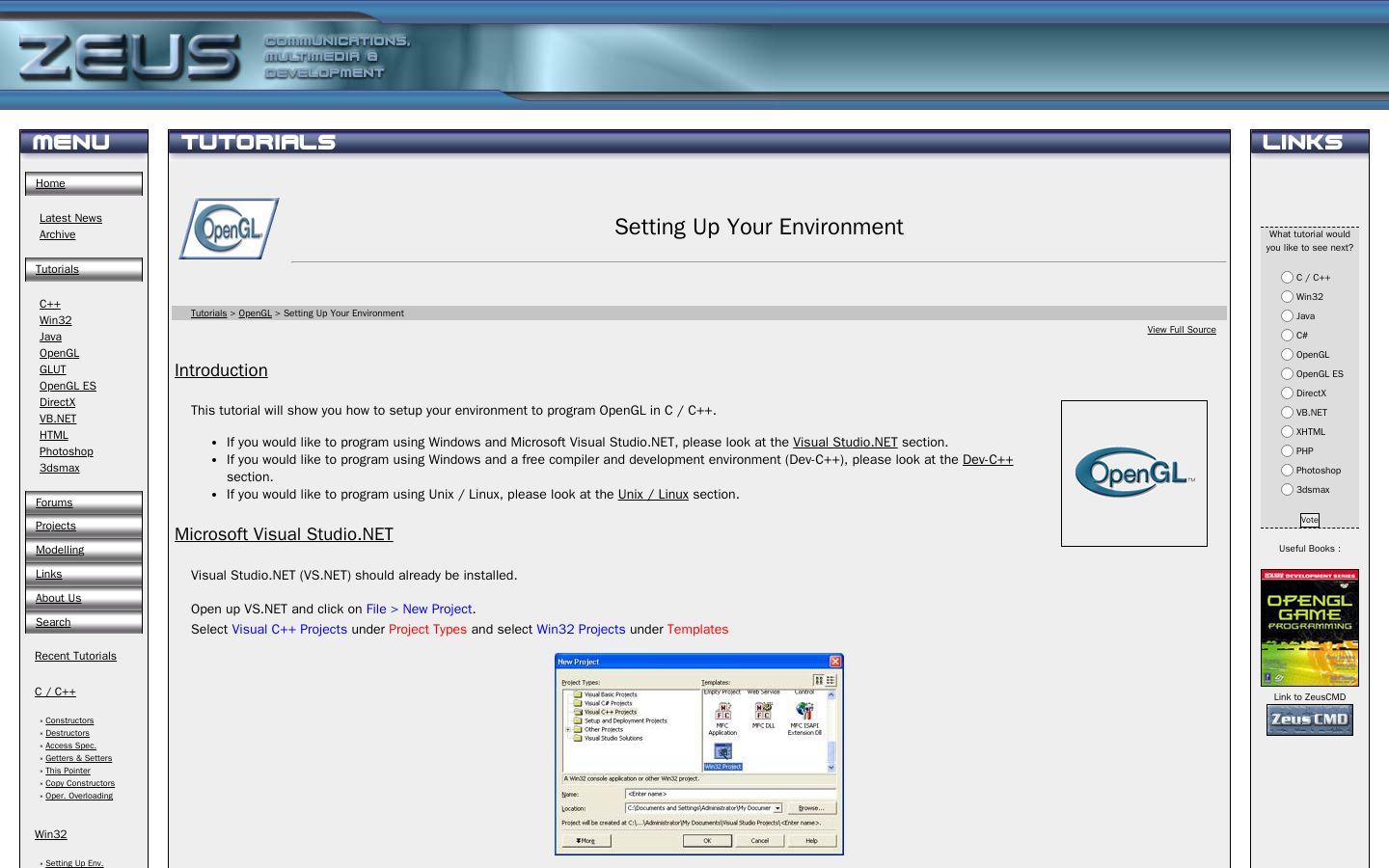Click the ZEUS logo in header

coord(129,56)
